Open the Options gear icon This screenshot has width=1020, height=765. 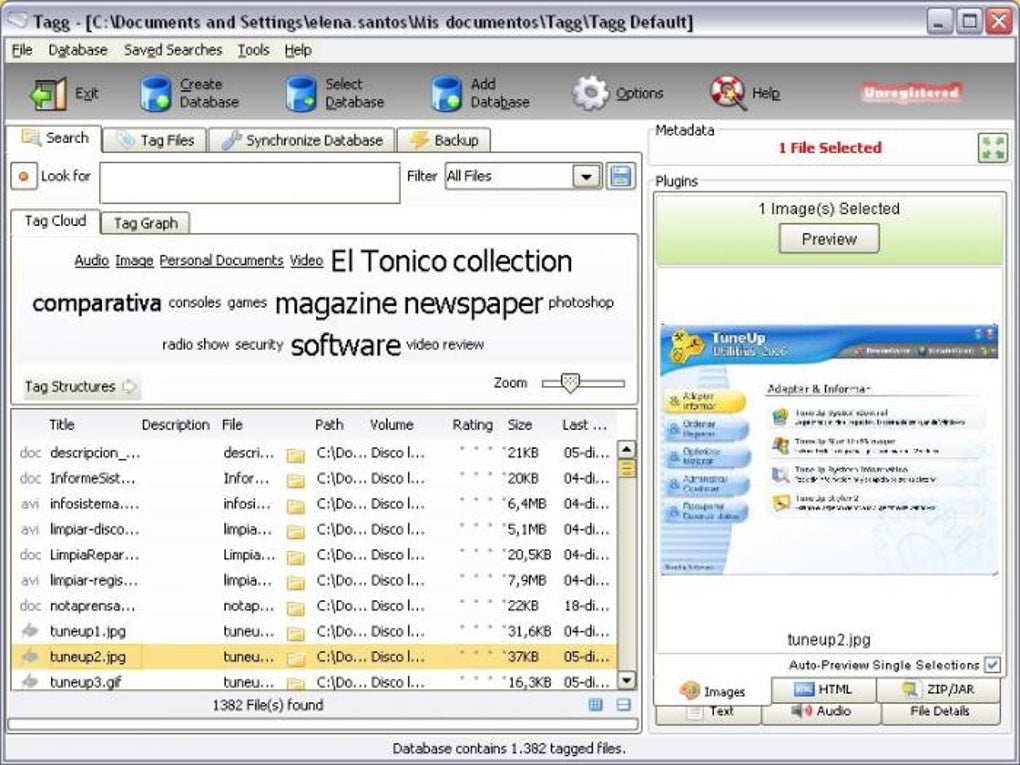590,91
